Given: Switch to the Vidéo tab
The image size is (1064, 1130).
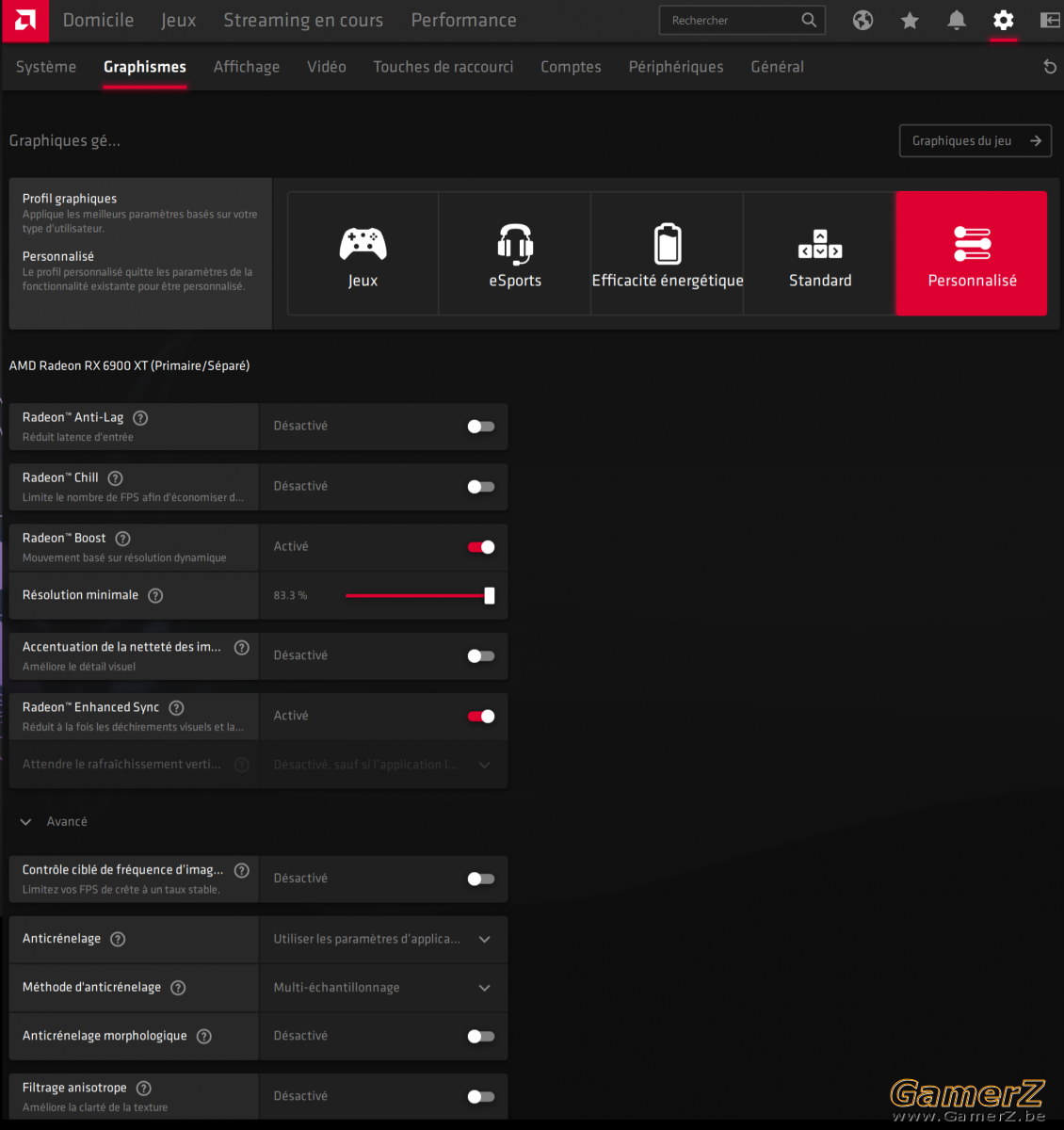Looking at the screenshot, I should coord(327,67).
